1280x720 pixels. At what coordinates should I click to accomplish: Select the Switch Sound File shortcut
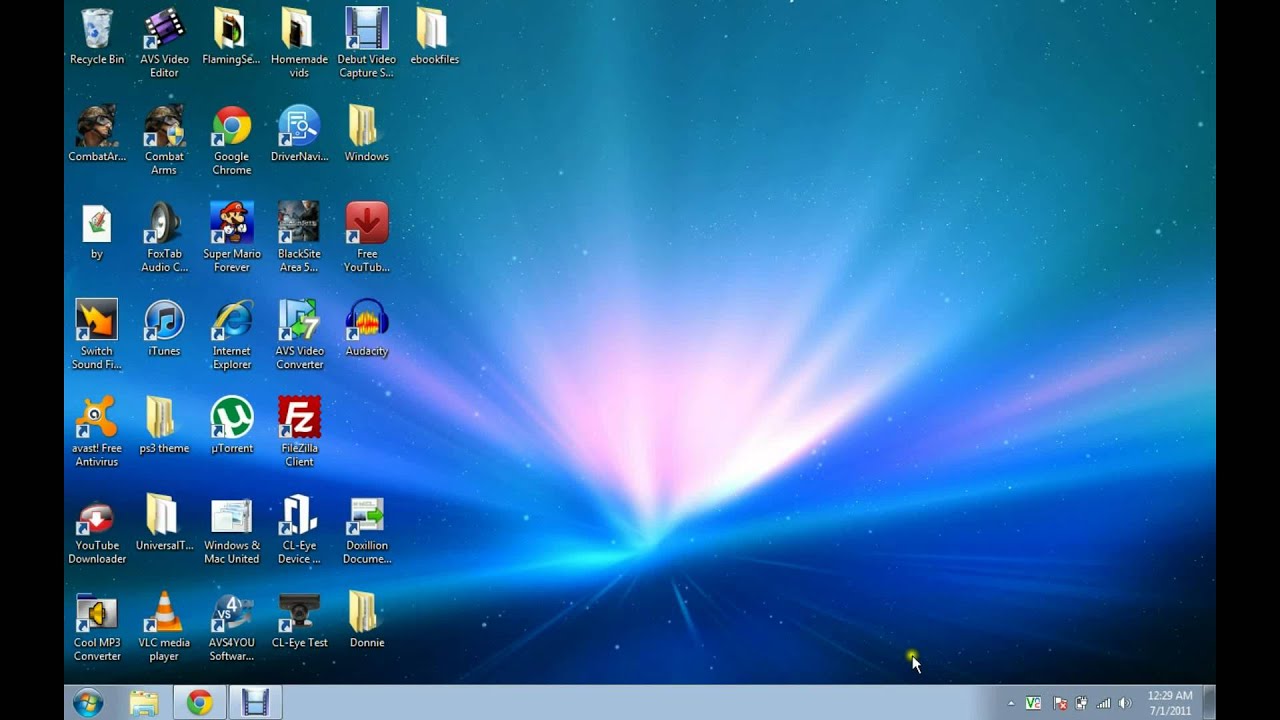coord(97,334)
